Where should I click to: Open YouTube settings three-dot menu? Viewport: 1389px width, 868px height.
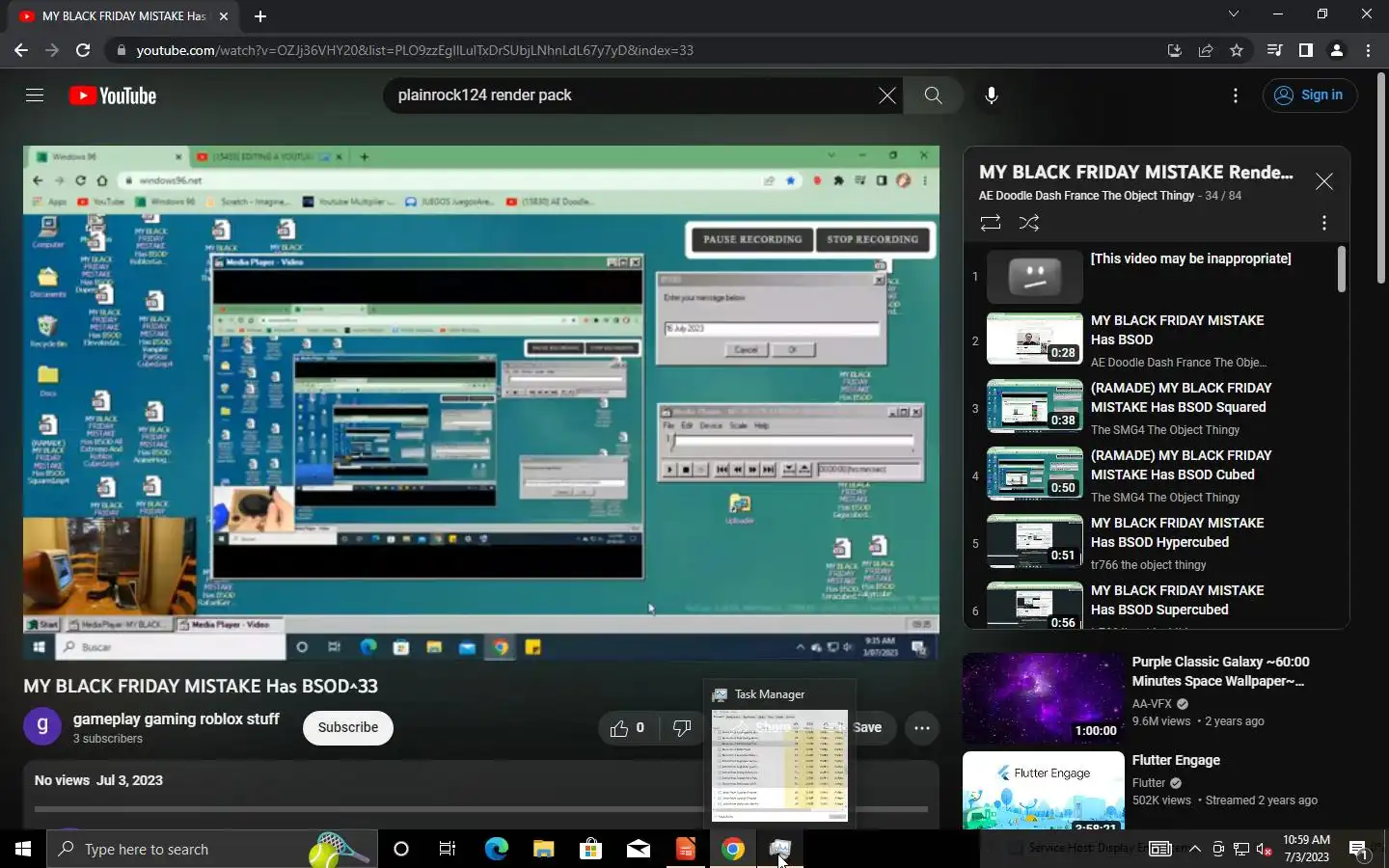pos(1236,95)
